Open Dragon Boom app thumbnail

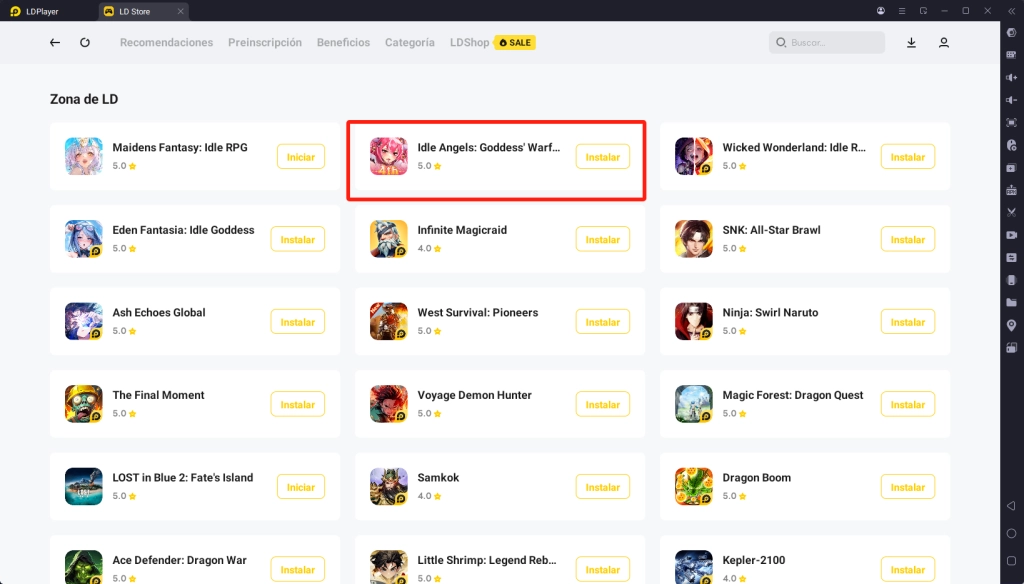click(x=694, y=486)
